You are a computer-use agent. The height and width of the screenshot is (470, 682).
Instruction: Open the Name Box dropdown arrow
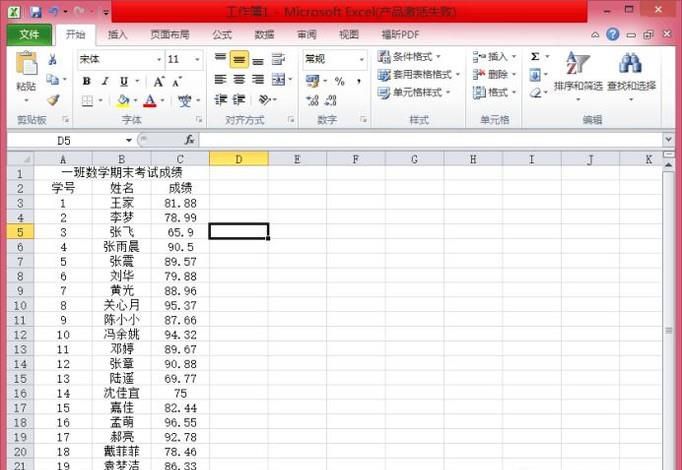click(x=129, y=140)
